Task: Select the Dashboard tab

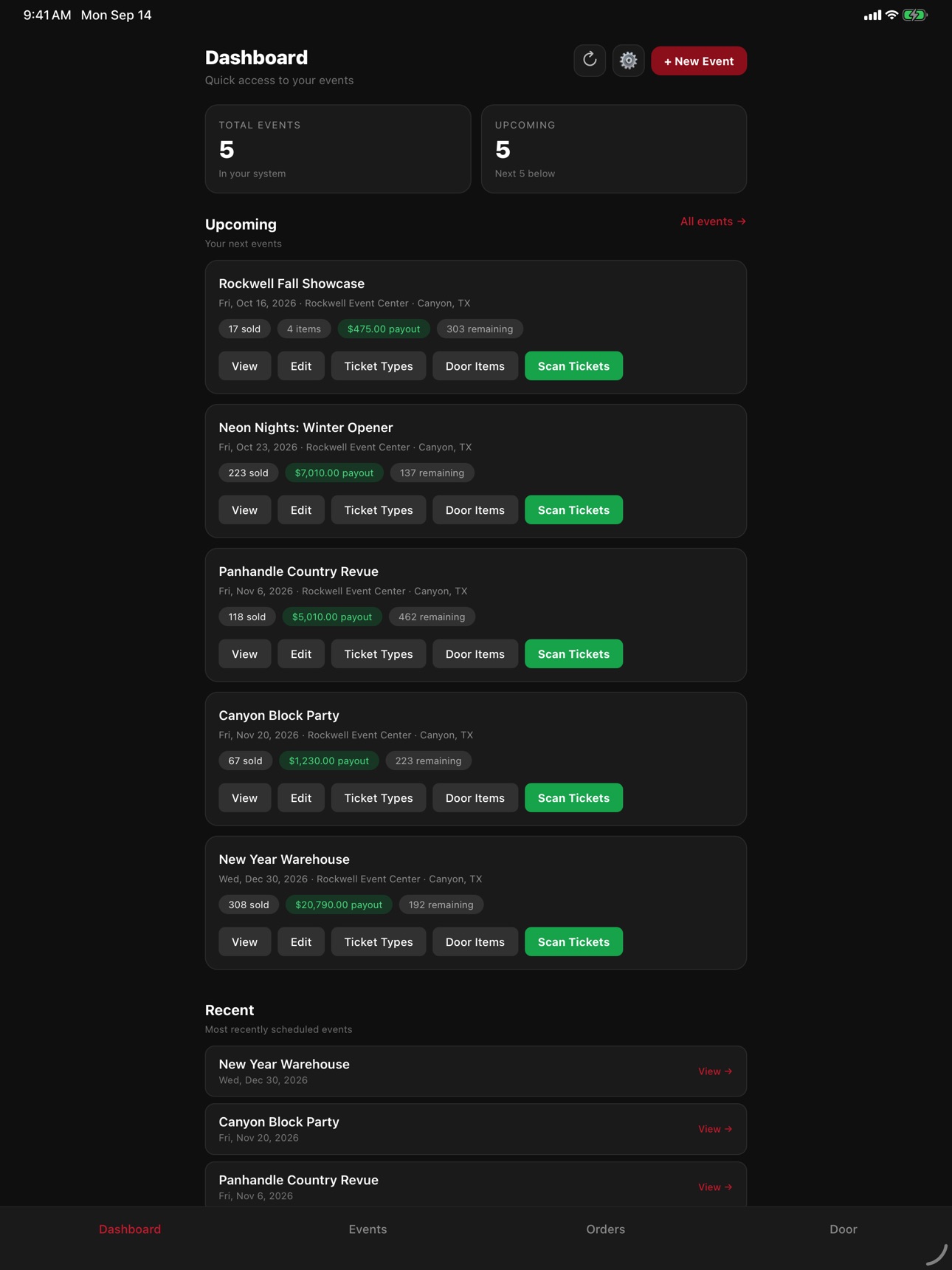Action: [x=130, y=1229]
